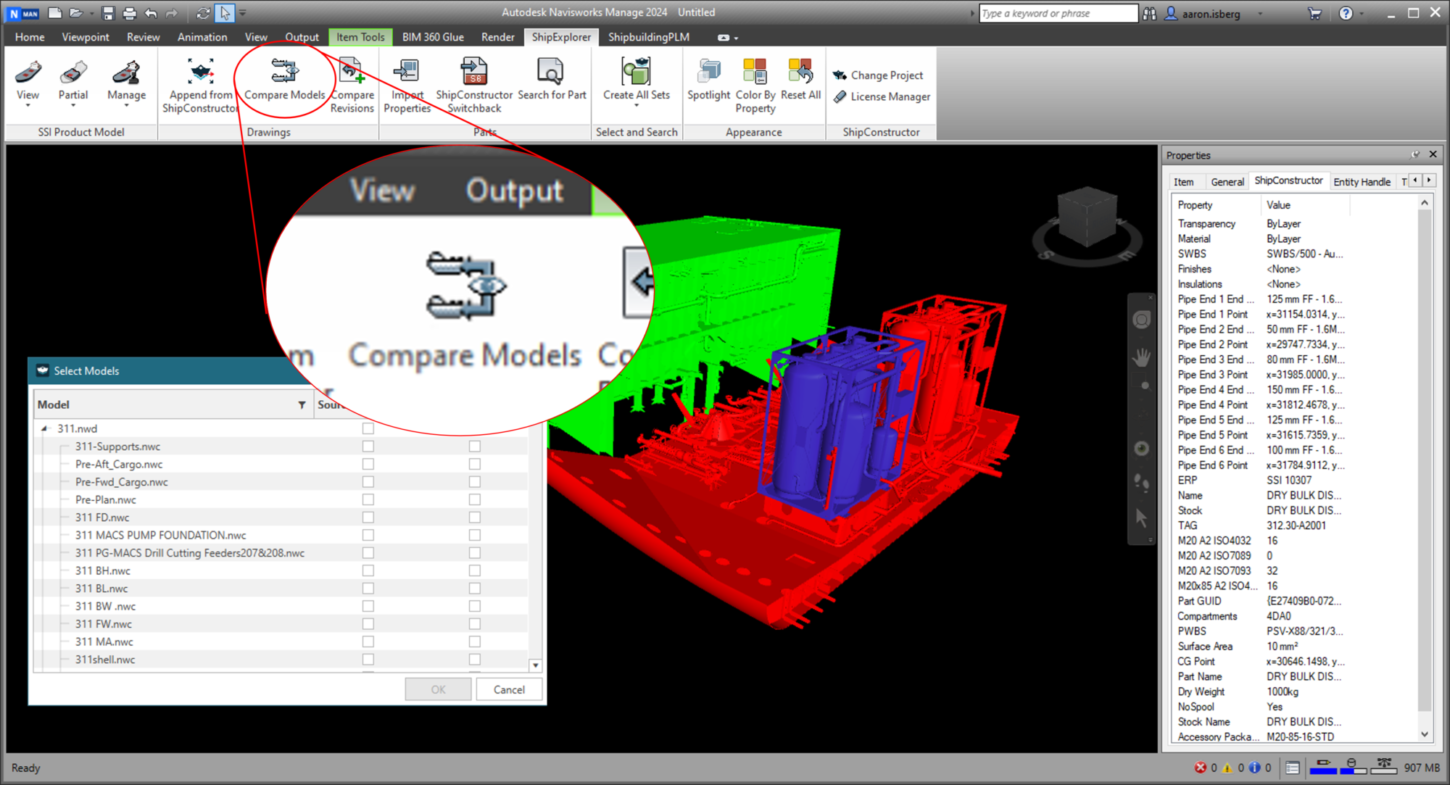Click Change Project in ShipConstructor group
Viewport: 1450px width, 785px height.
(886, 75)
